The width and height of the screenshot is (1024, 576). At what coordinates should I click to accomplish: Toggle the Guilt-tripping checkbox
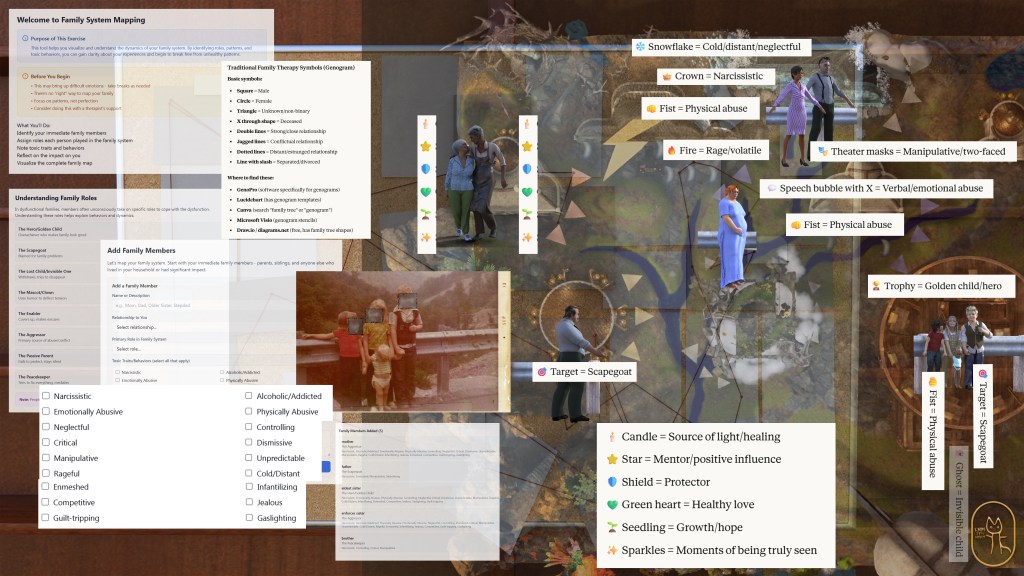click(x=46, y=518)
